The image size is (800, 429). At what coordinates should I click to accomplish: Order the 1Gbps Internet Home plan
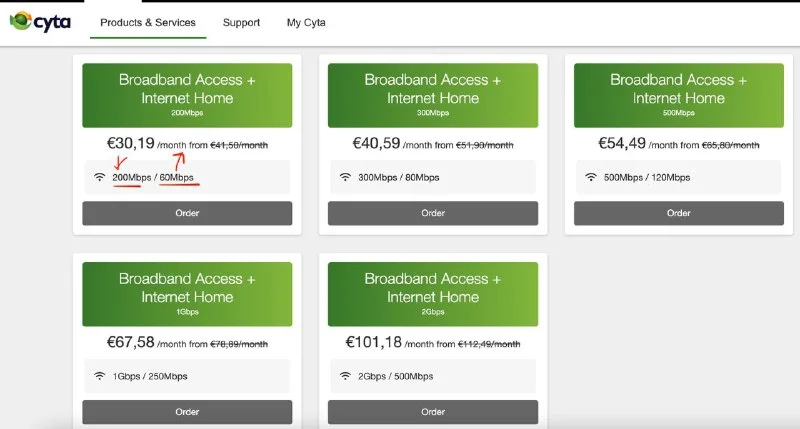pos(187,412)
